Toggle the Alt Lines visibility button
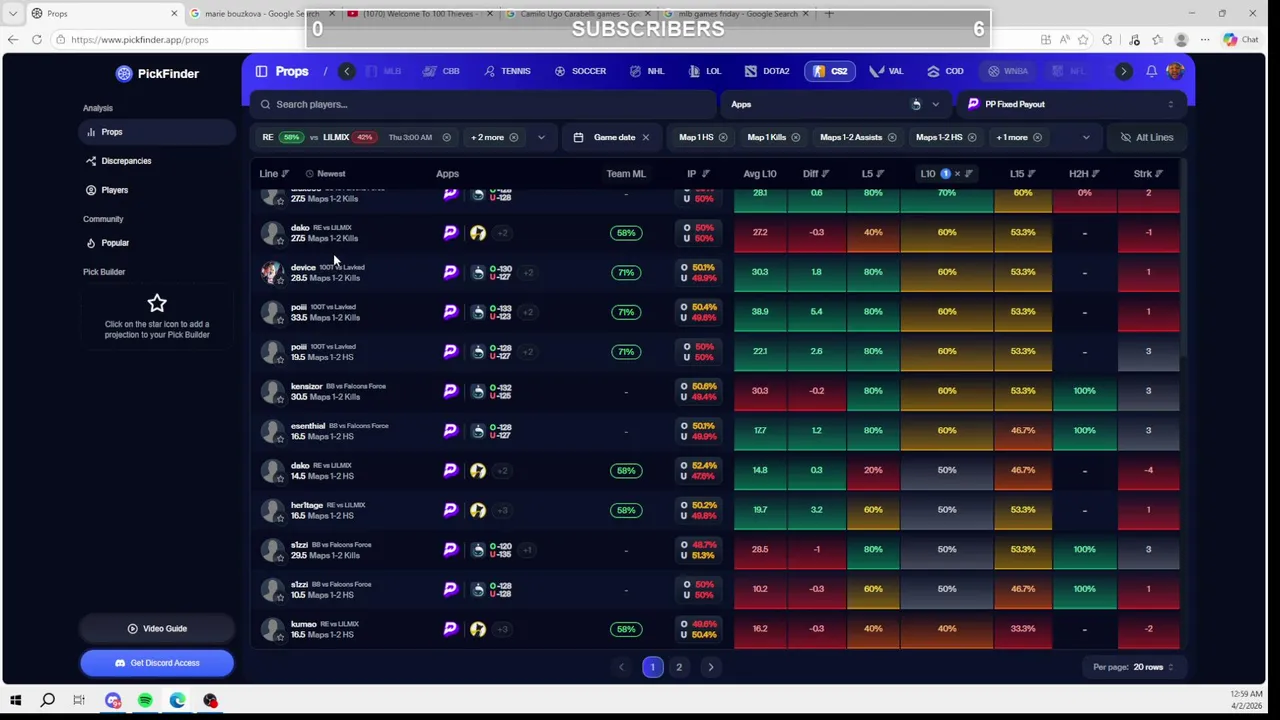 (1147, 137)
